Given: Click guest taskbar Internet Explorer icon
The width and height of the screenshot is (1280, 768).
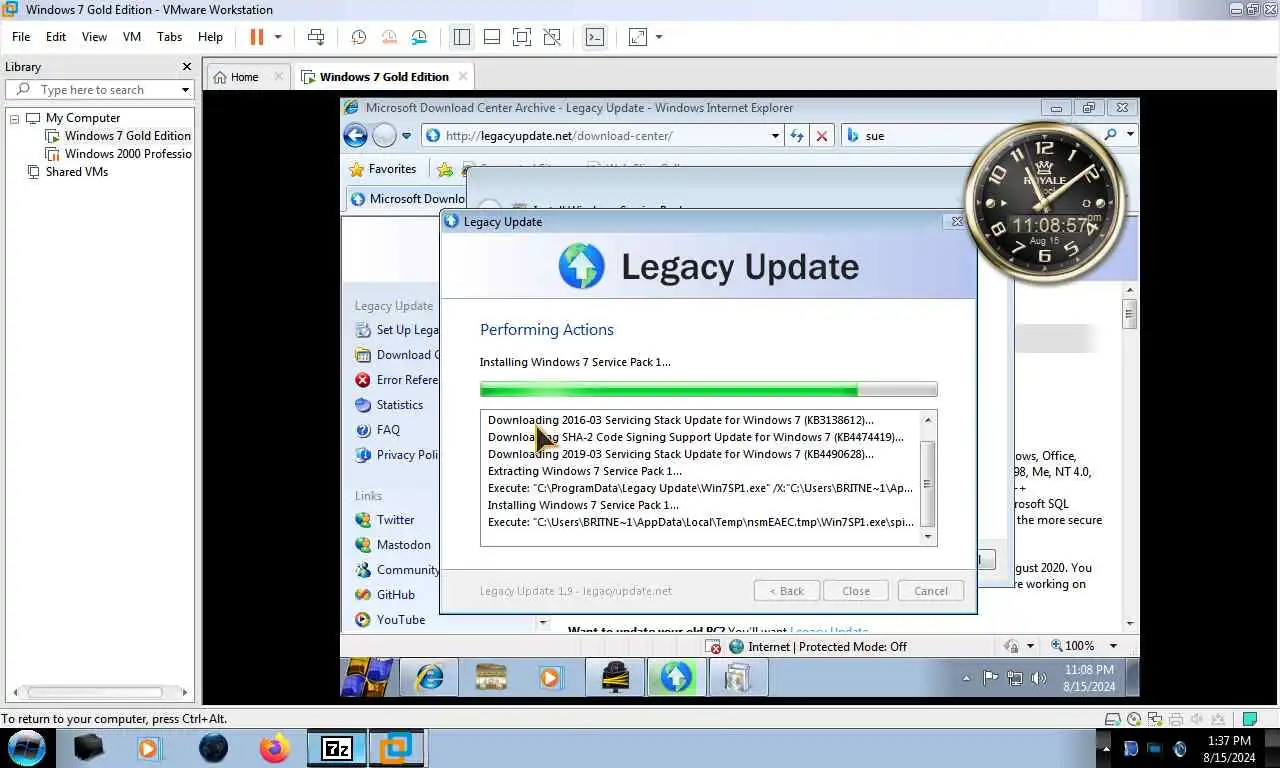Looking at the screenshot, I should coord(430,678).
